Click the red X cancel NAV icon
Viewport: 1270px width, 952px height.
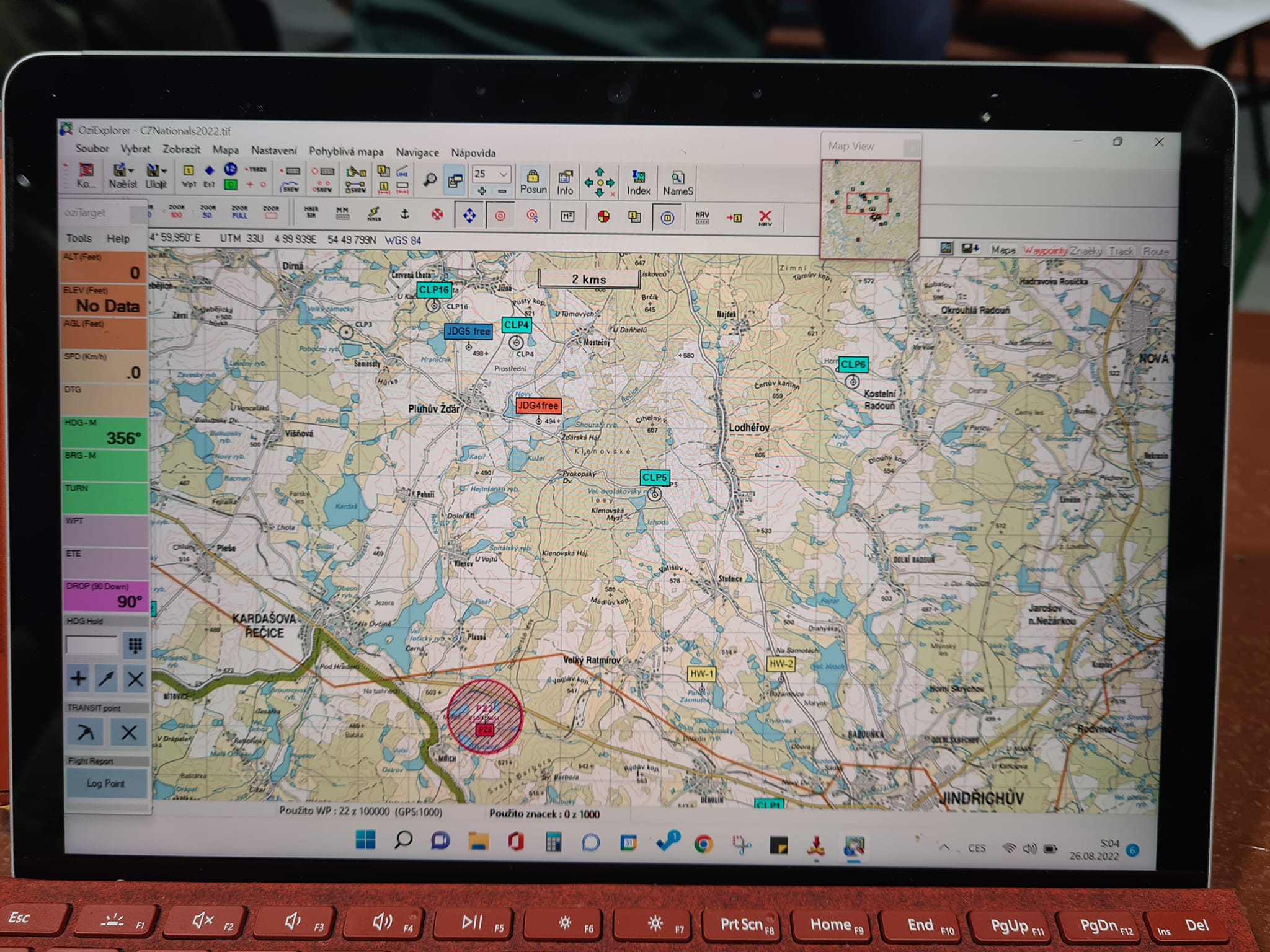click(765, 218)
